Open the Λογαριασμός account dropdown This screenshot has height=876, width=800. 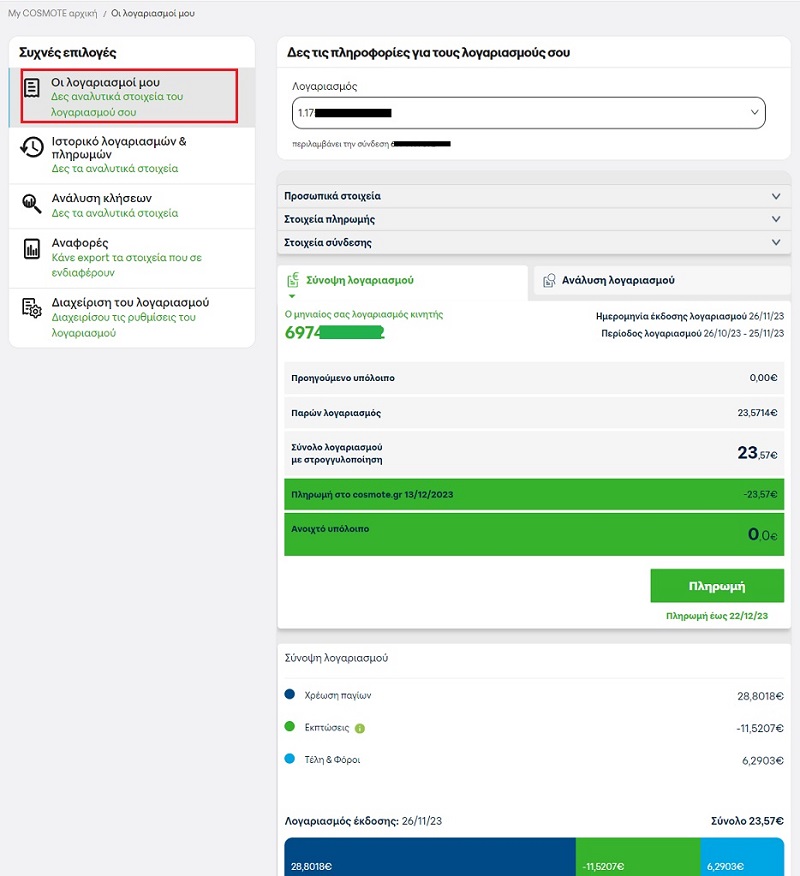pos(529,113)
